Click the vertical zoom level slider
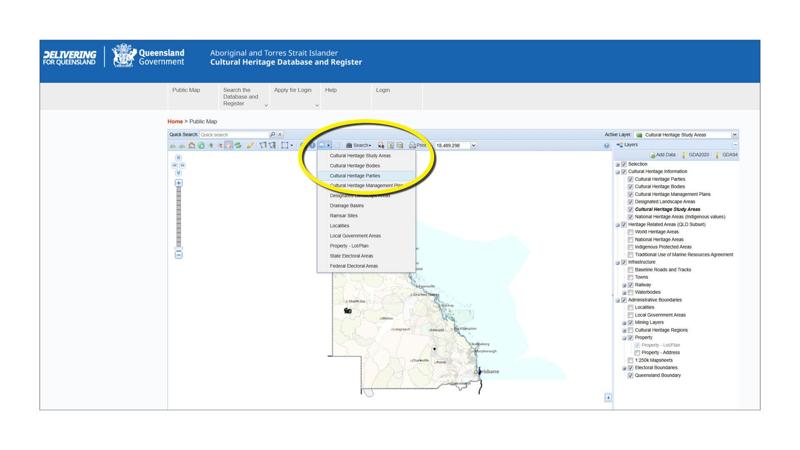 (x=179, y=215)
